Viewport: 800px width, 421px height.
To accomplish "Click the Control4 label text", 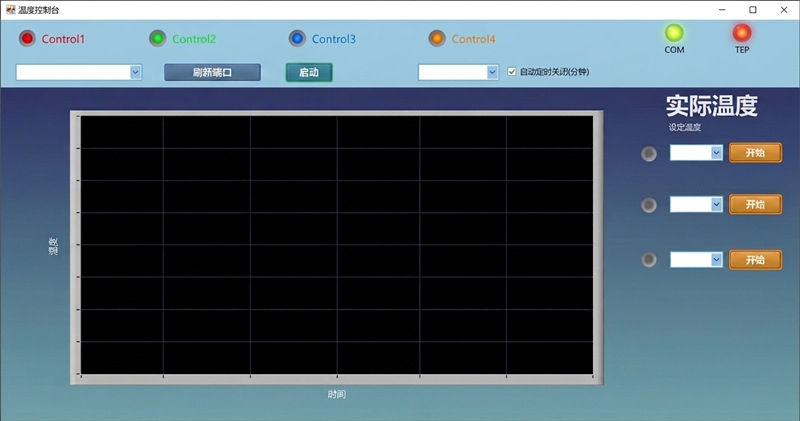I will (x=473, y=39).
